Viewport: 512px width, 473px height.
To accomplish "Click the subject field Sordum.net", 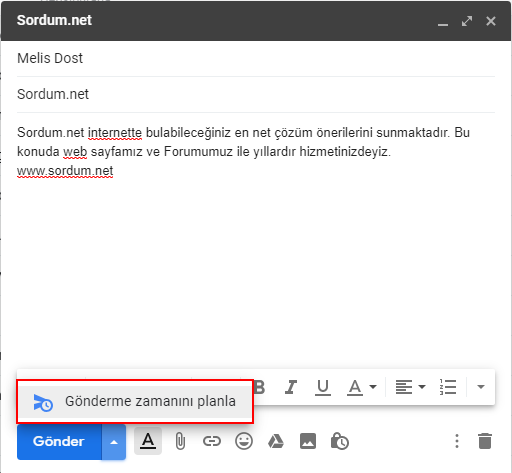I will coord(256,94).
